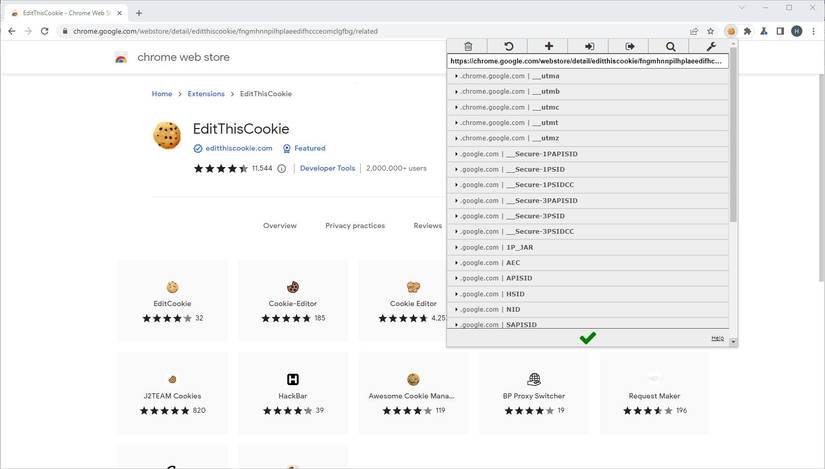This screenshot has height=469, width=825.
Task: Bookmark this page with star icon
Action: click(x=711, y=31)
